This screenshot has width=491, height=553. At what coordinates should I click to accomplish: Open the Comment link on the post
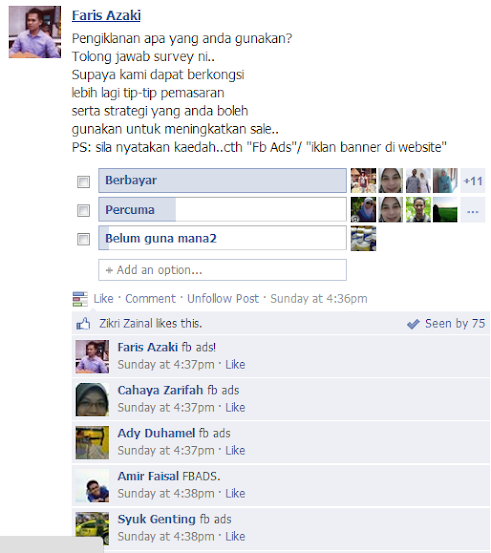(150, 299)
